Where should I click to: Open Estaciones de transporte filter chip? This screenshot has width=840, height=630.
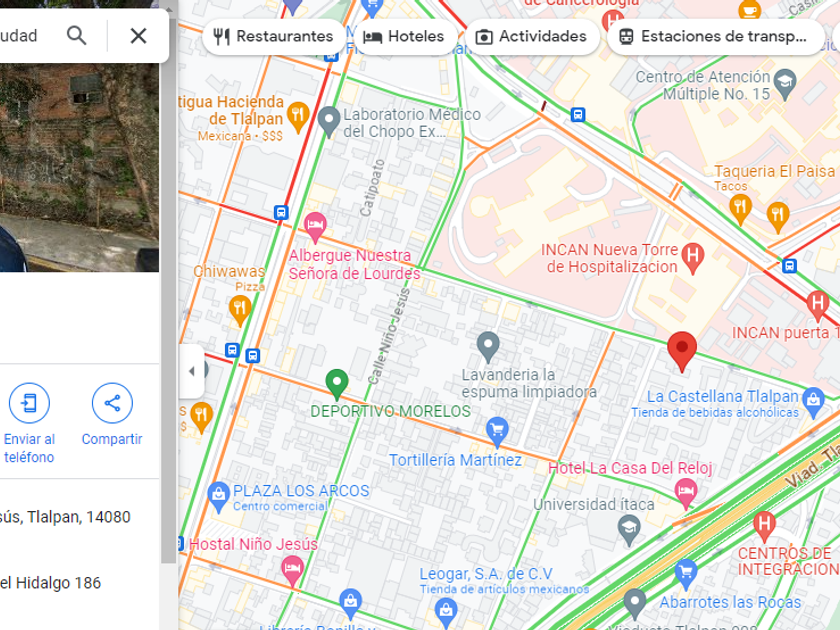(x=715, y=36)
